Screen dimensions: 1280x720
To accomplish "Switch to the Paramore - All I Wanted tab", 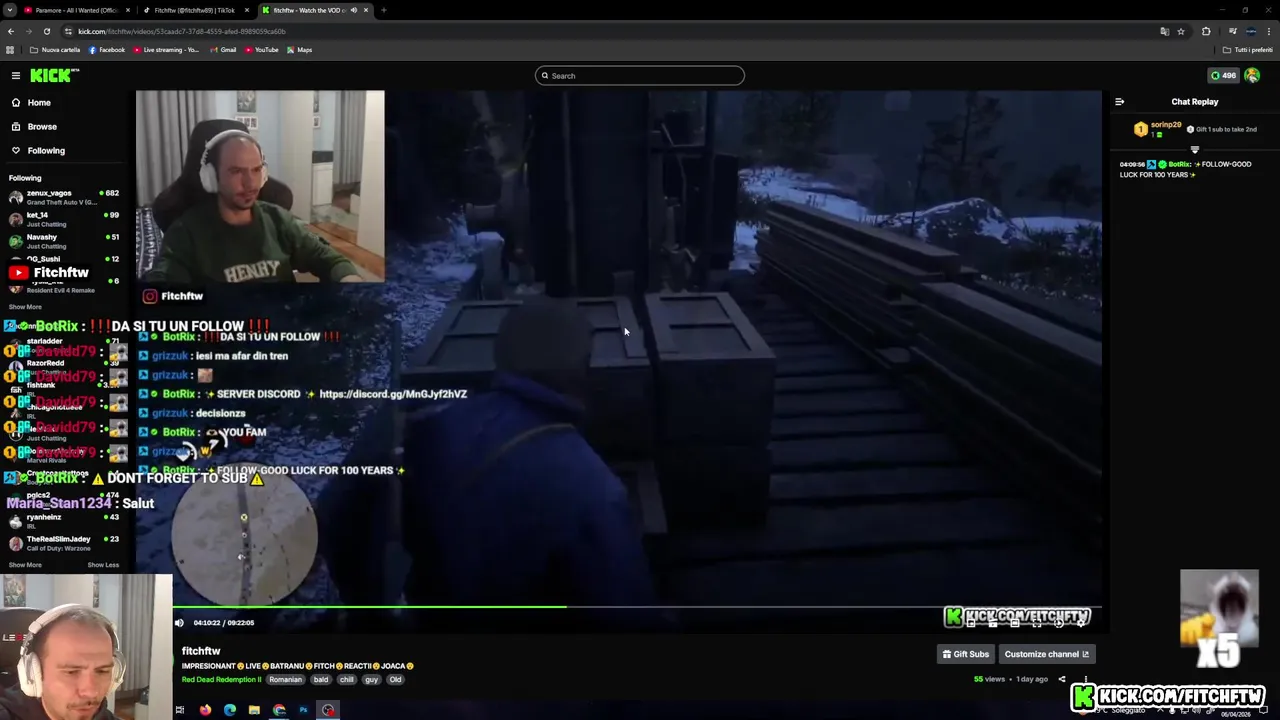I will coord(76,10).
